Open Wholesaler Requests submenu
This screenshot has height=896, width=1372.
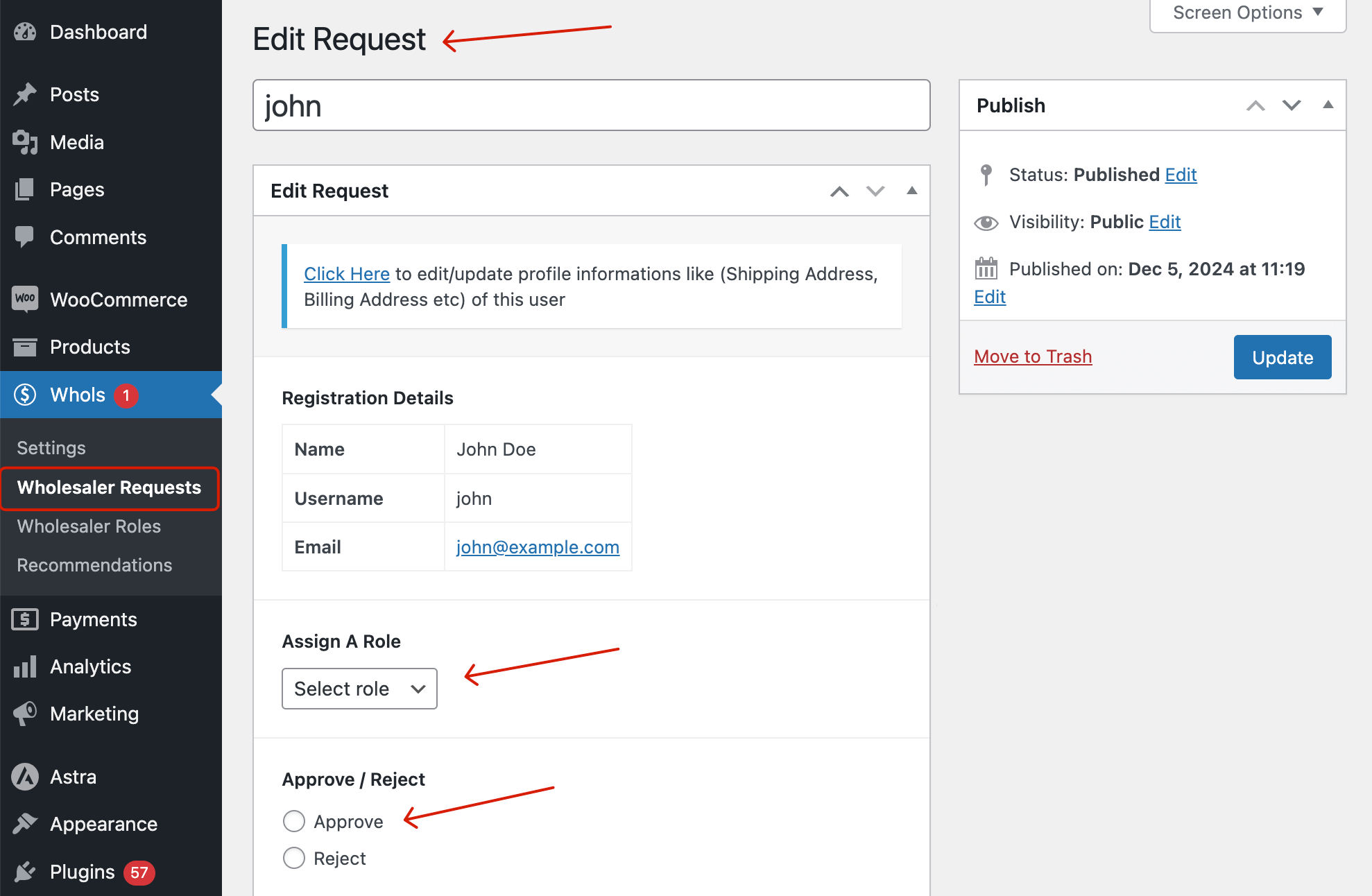pos(110,488)
